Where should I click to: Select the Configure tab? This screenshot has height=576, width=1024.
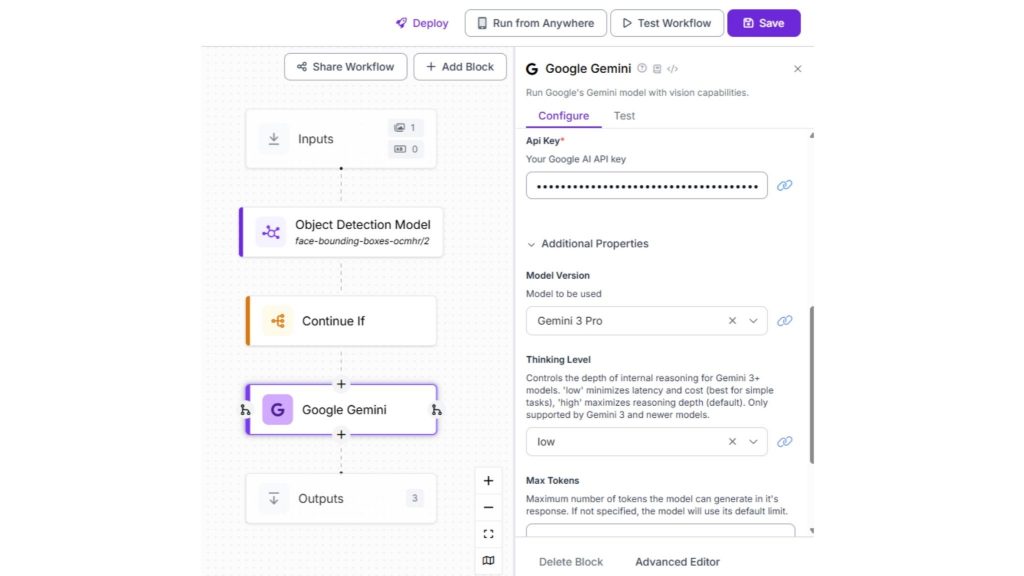[x=563, y=116]
